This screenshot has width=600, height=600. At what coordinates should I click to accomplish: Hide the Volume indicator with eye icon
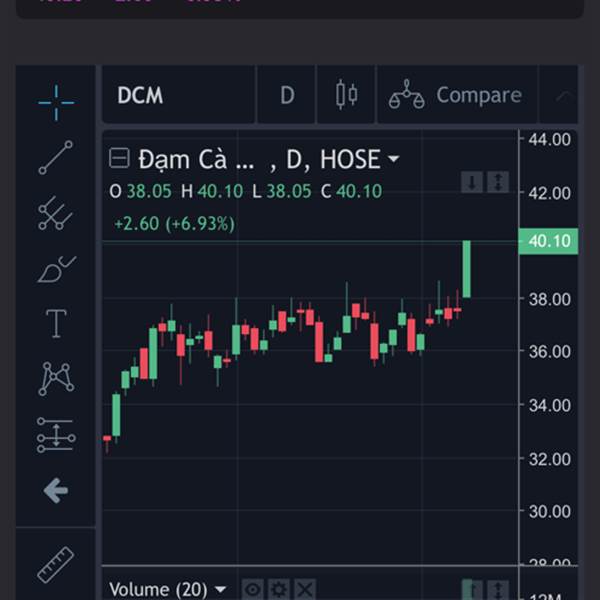(x=253, y=589)
